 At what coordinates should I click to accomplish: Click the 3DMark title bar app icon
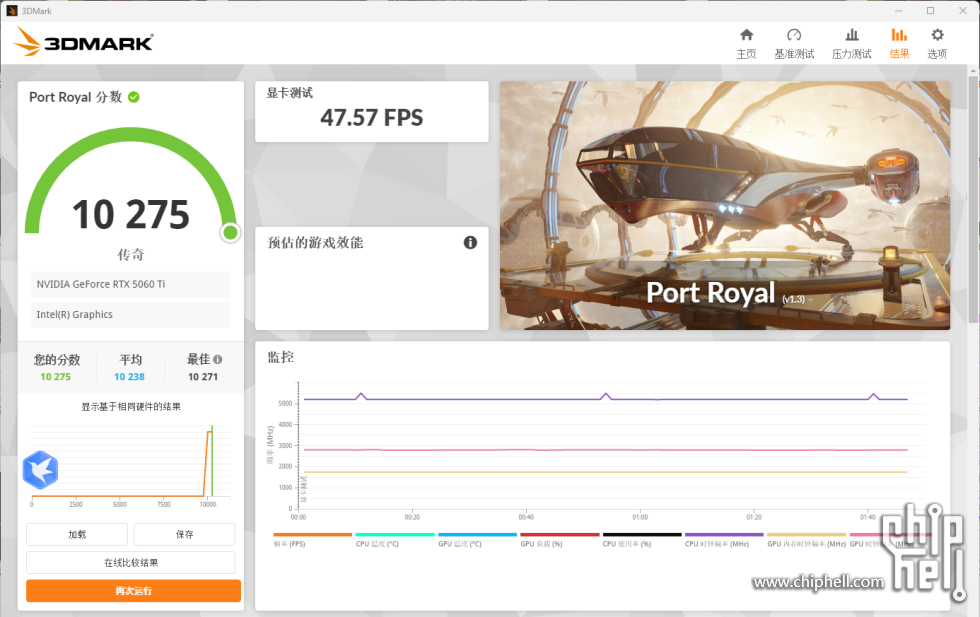coord(11,11)
